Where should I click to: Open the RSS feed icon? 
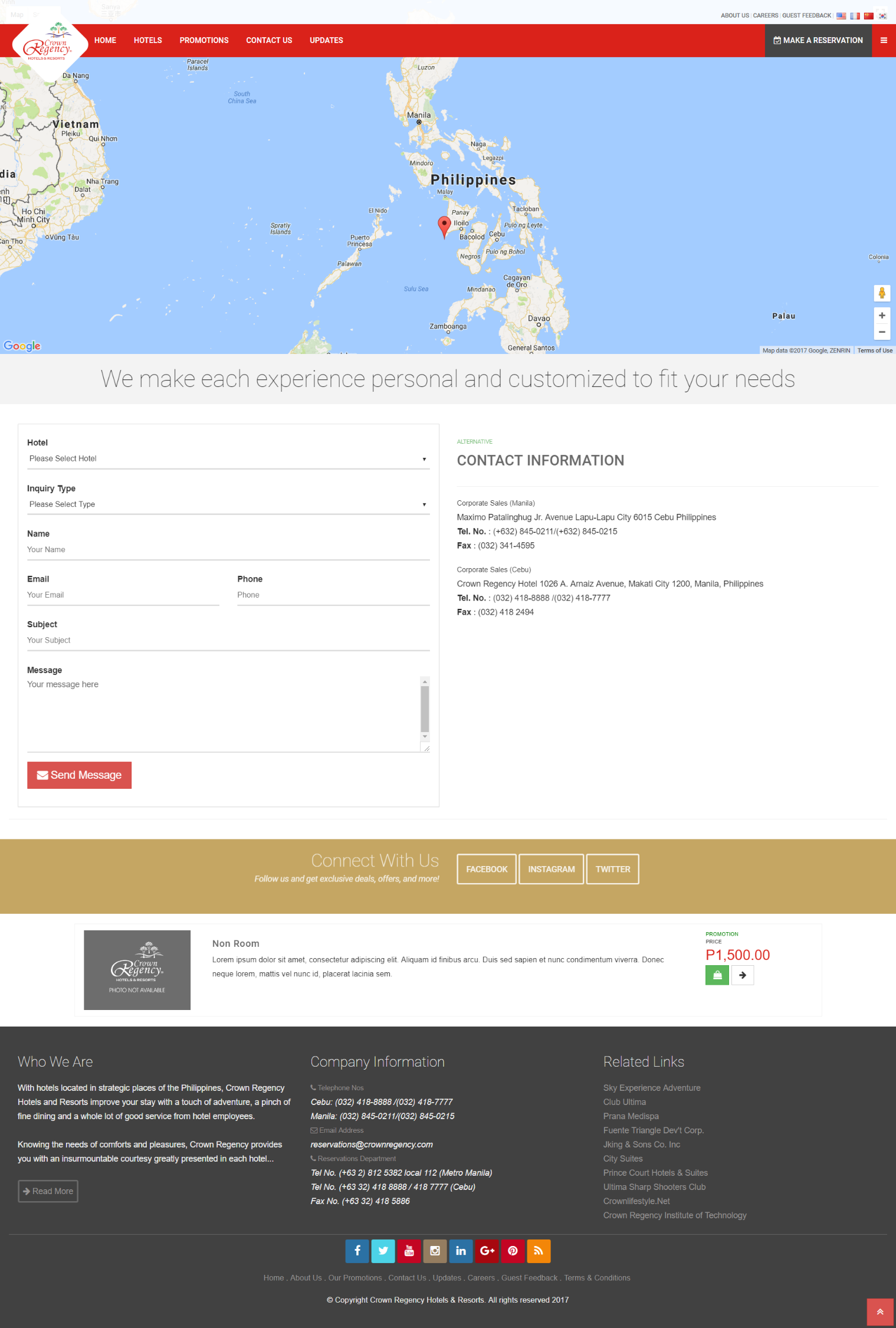pos(539,1251)
